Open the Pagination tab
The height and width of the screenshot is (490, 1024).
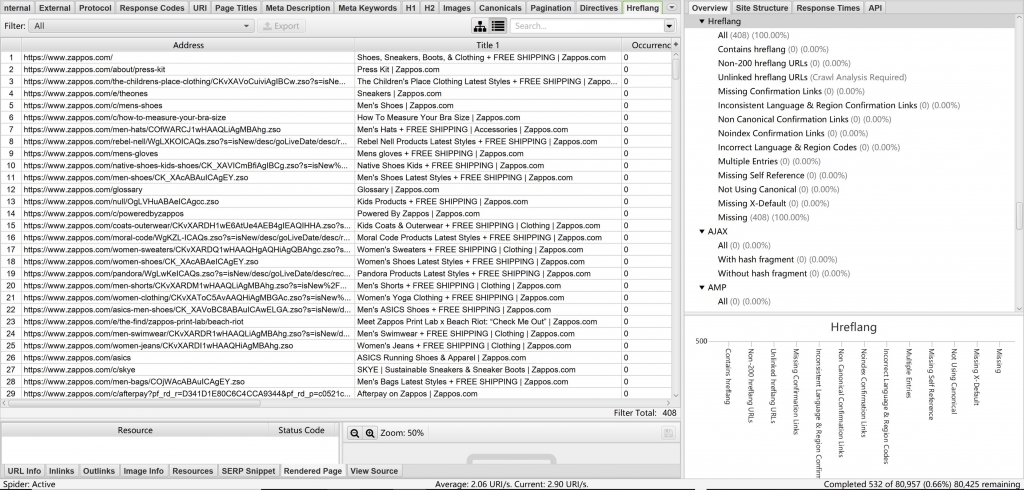click(x=552, y=8)
